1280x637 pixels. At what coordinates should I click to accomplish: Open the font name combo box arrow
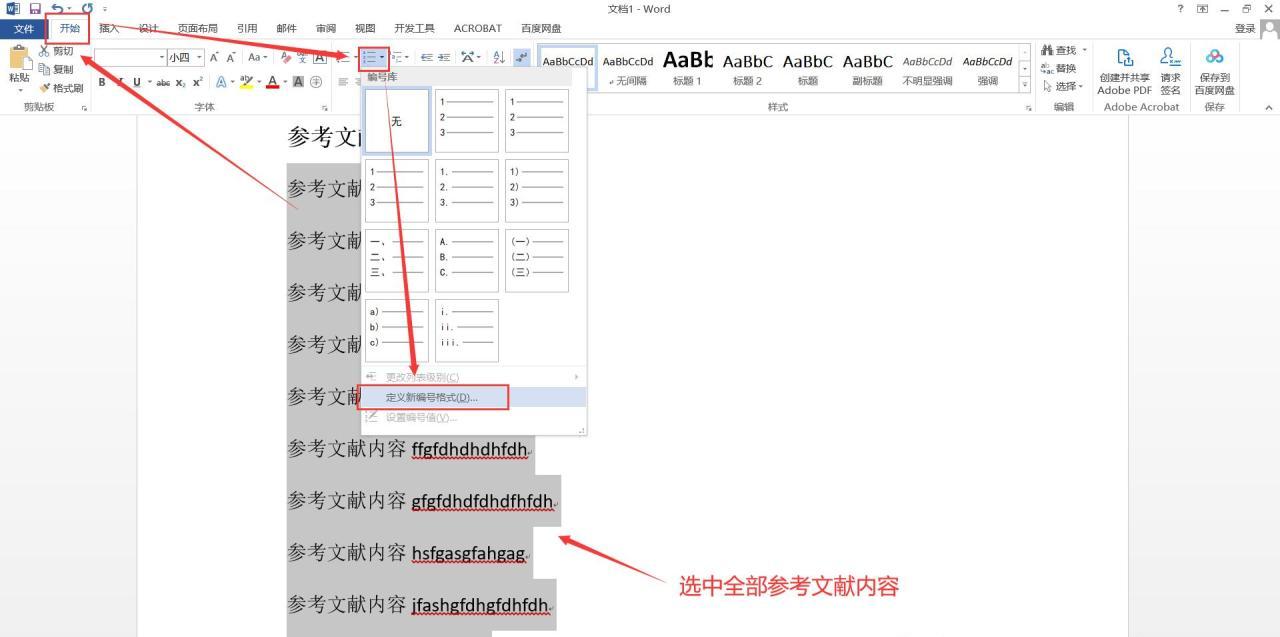coord(162,58)
